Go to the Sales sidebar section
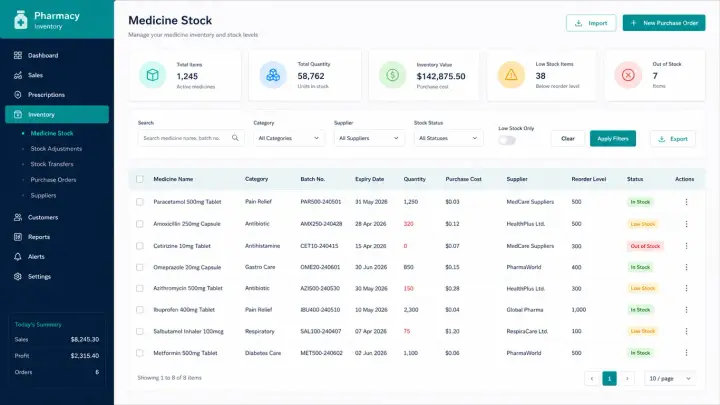This screenshot has height=405, width=720. click(x=57, y=75)
